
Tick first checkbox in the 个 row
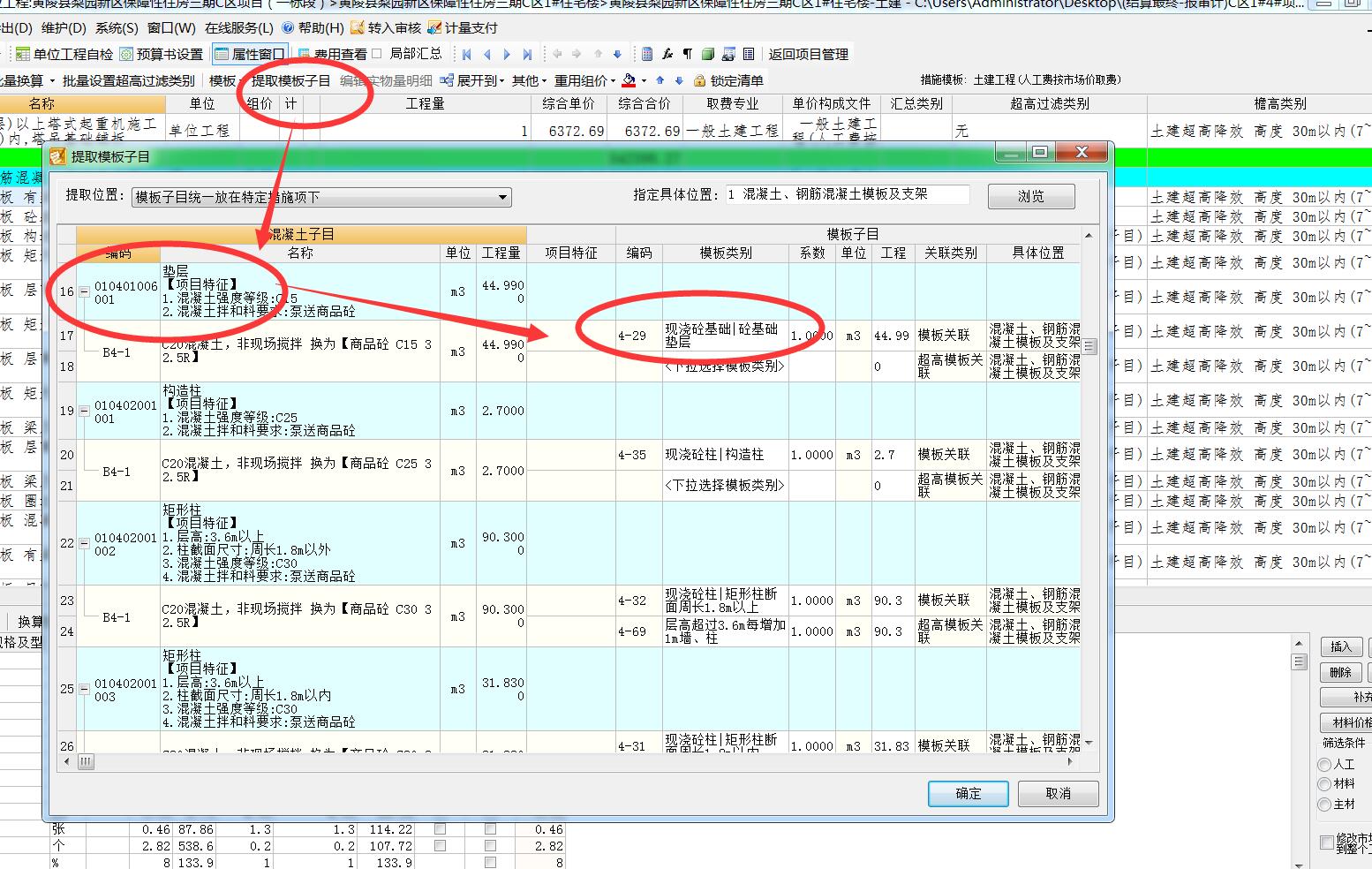[440, 846]
